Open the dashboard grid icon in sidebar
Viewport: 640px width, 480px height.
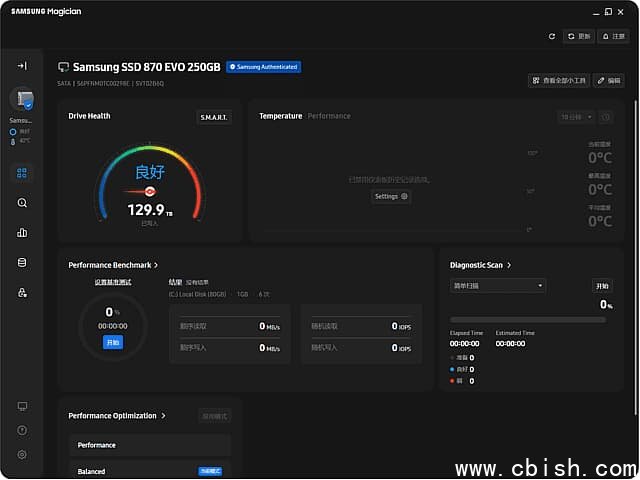tap(22, 173)
